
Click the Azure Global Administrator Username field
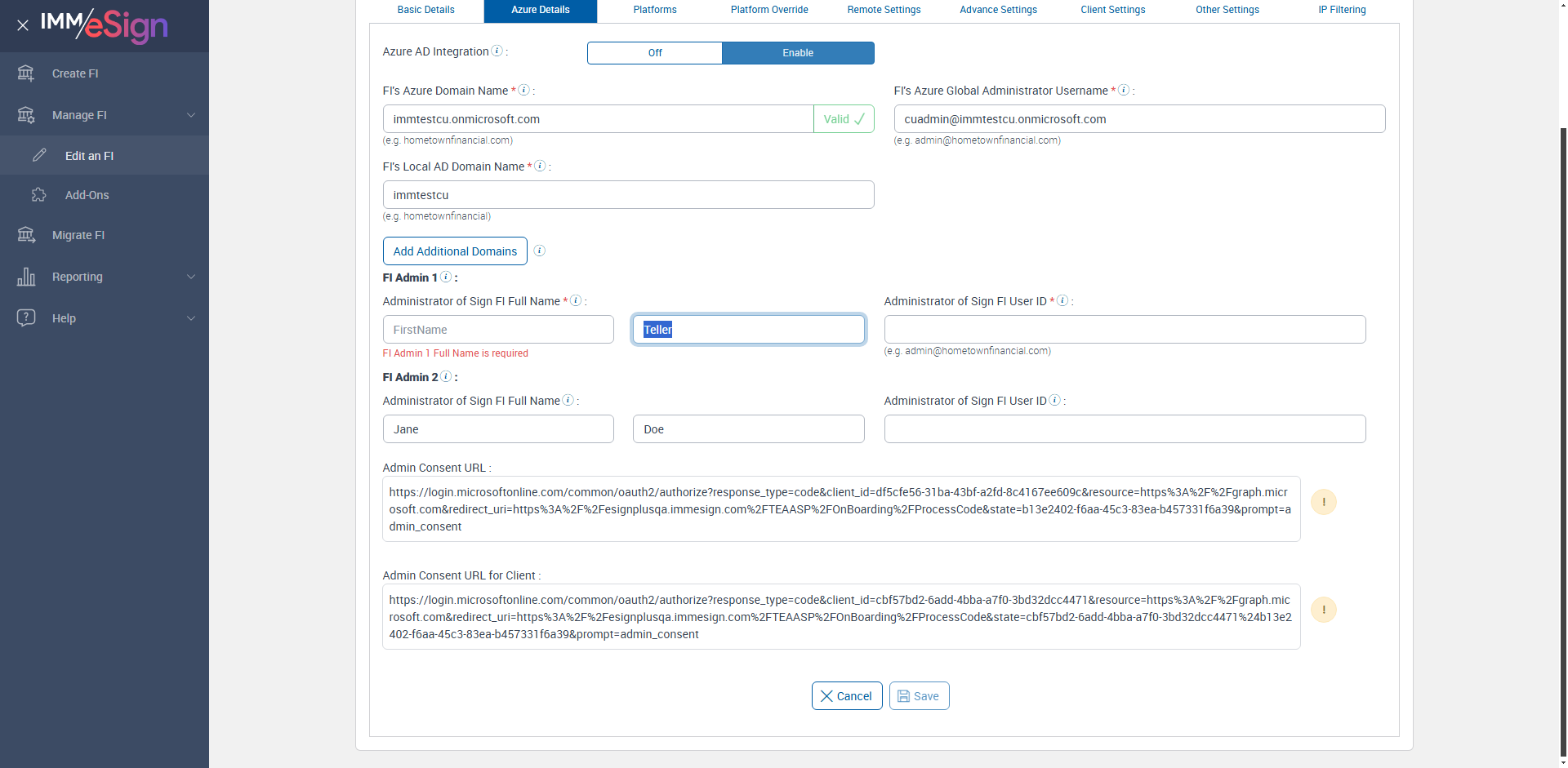[x=1139, y=119]
